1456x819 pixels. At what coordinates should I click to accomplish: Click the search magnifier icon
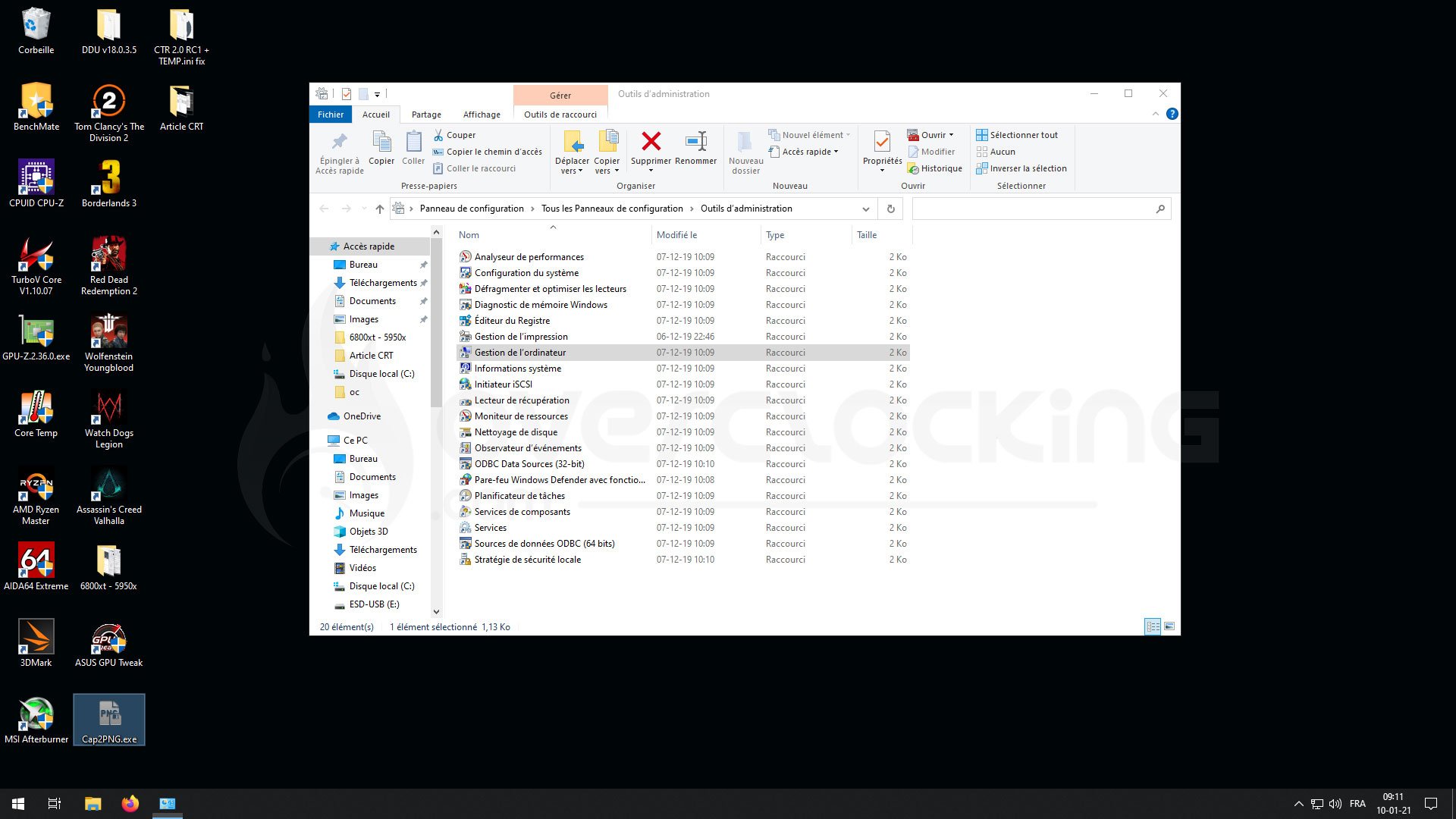[x=1160, y=209]
